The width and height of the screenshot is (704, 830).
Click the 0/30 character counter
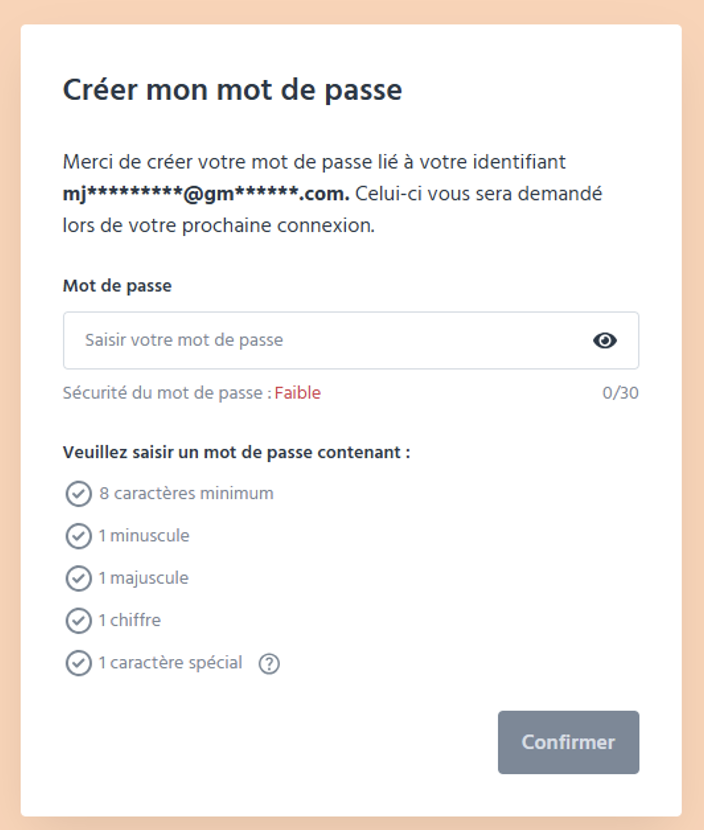[620, 393]
